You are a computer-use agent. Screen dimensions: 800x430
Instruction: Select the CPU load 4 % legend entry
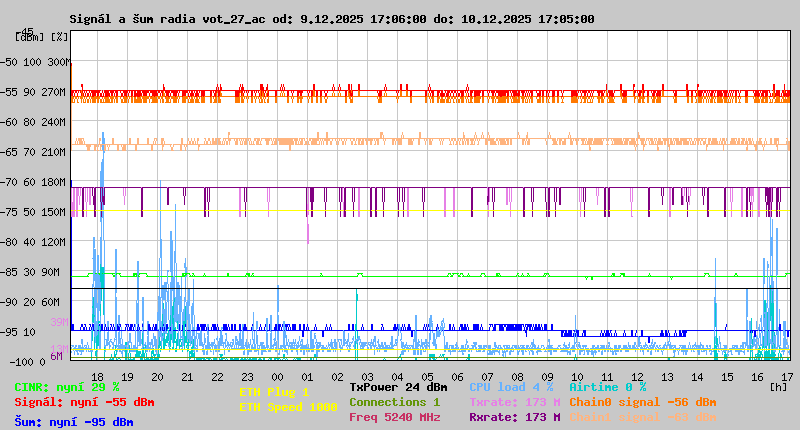coord(510,387)
